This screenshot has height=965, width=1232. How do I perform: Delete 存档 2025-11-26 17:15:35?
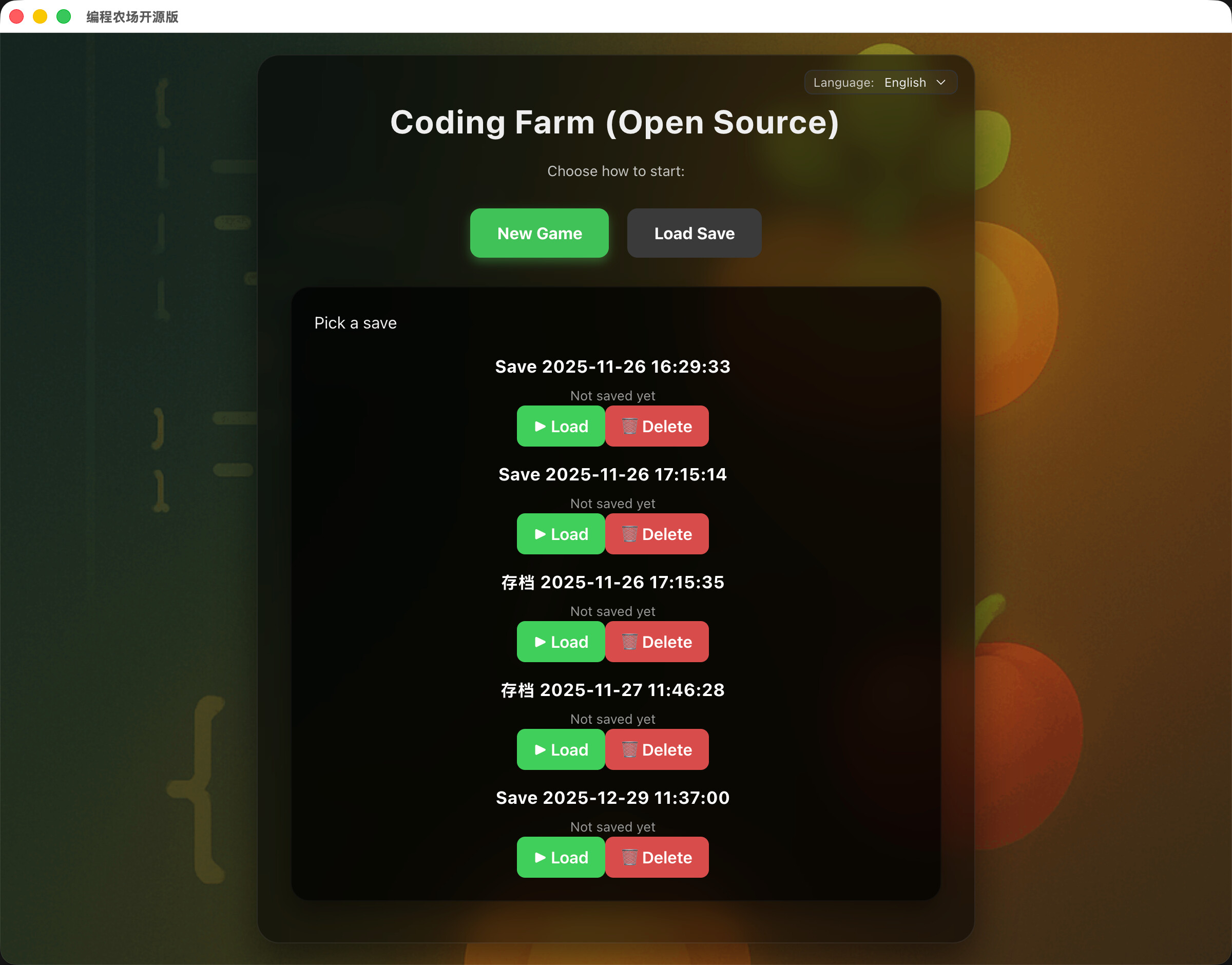657,642
